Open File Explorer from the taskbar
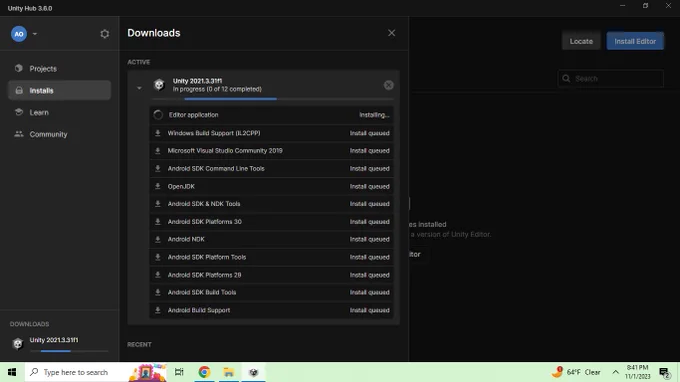680x382 pixels. pos(229,372)
